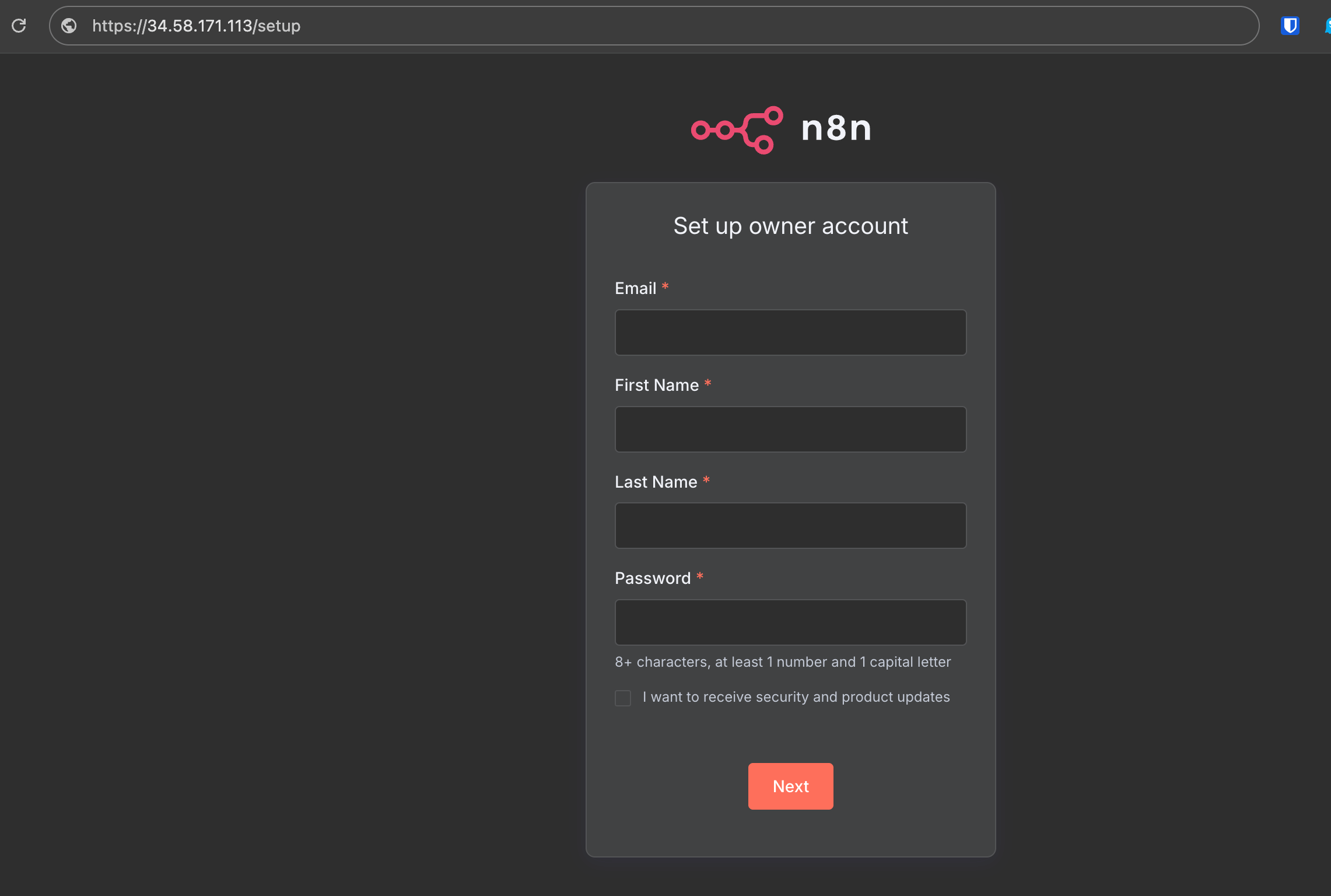
Task: Open the Bitwarden extension shield icon
Action: click(1290, 26)
